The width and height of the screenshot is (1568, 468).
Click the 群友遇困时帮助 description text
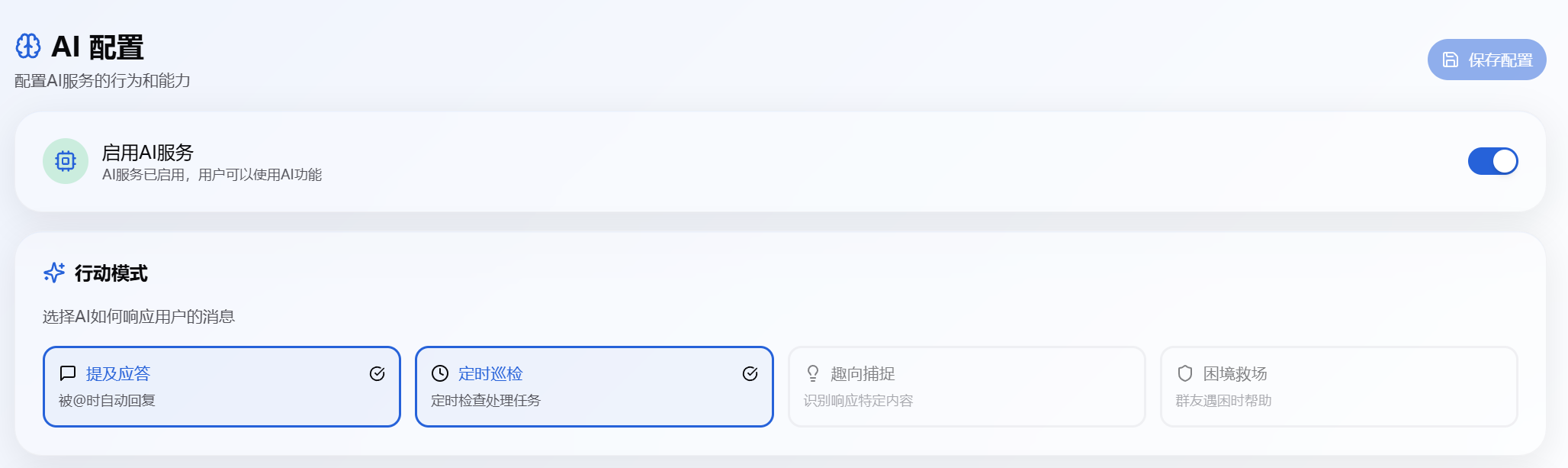tap(1223, 401)
